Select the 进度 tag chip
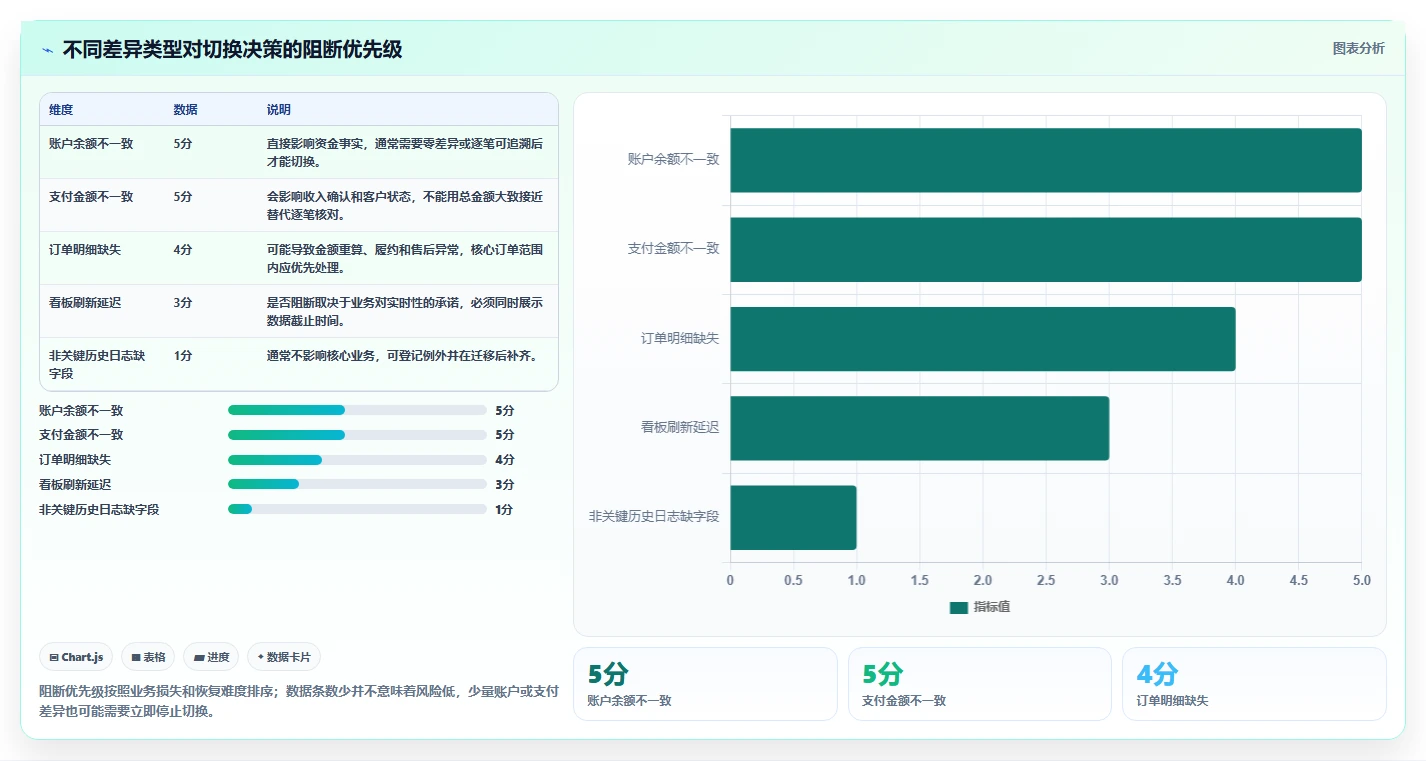The height and width of the screenshot is (761, 1426). [x=211, y=657]
